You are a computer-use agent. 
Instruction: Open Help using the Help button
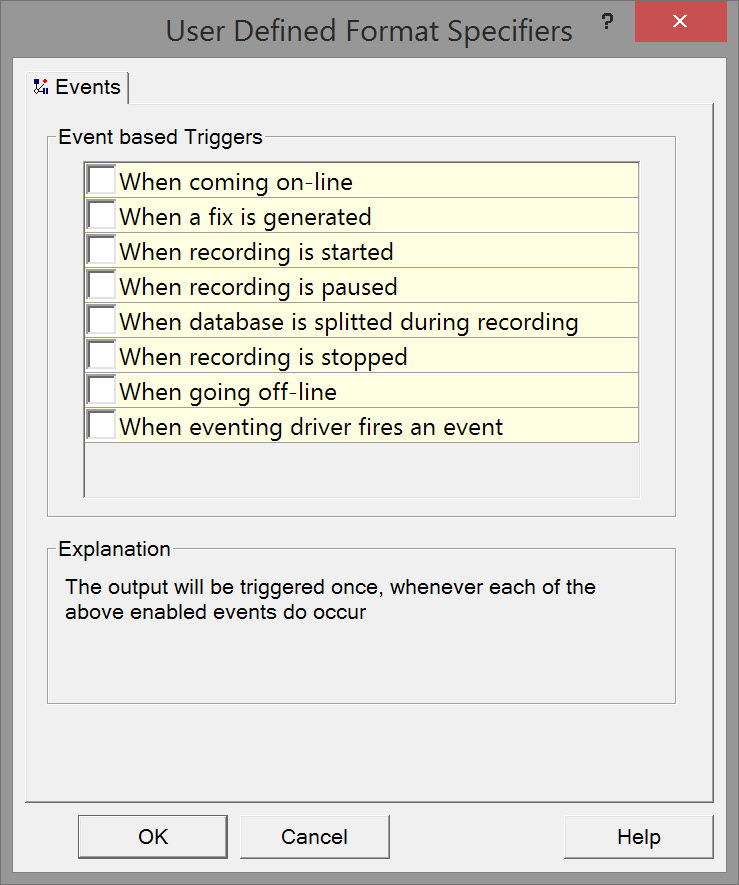[x=638, y=837]
